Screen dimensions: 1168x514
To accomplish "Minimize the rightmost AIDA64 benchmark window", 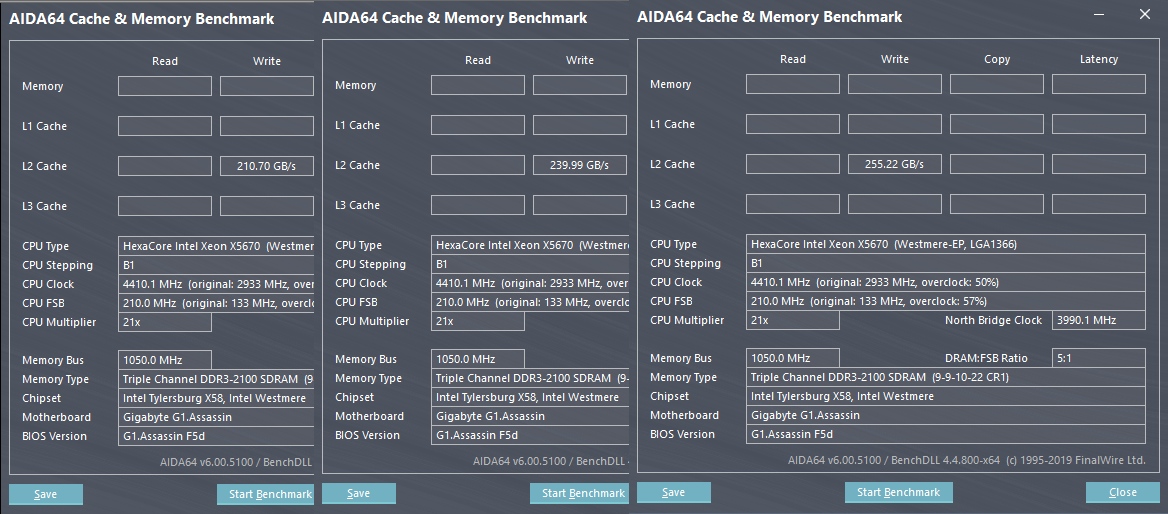I will point(1100,15).
